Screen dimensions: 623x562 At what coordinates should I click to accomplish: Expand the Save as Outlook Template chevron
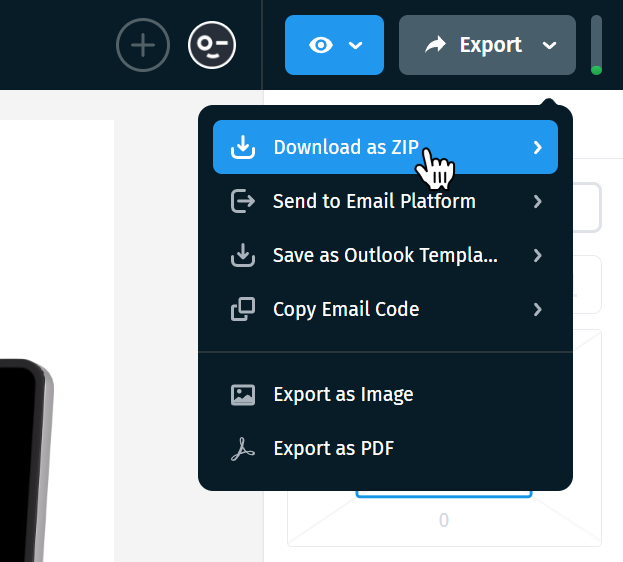tap(538, 256)
